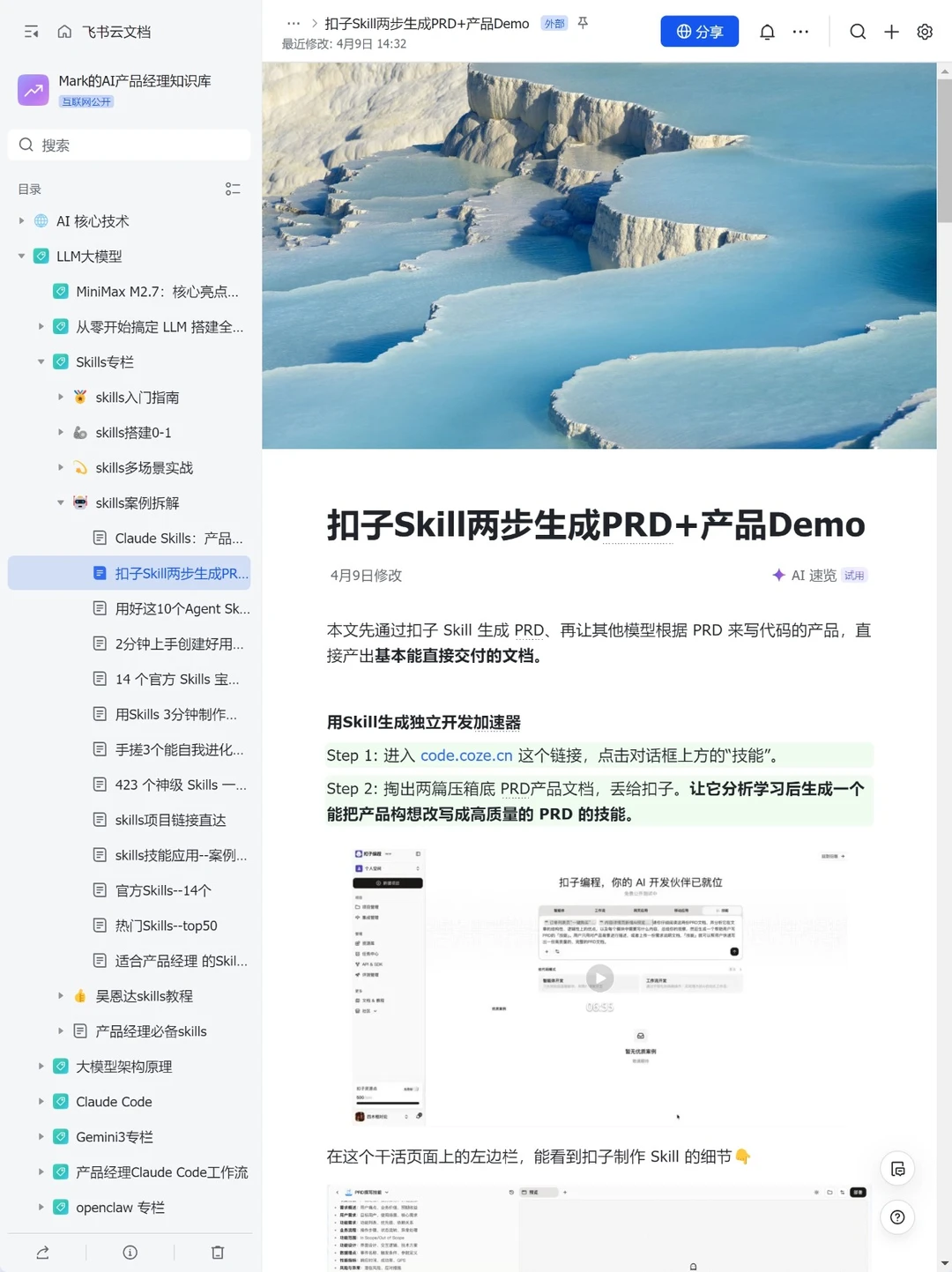This screenshot has width=952, height=1272.
Task: Click the 用Skill生成独立开发加速器 heading
Action: (x=424, y=722)
